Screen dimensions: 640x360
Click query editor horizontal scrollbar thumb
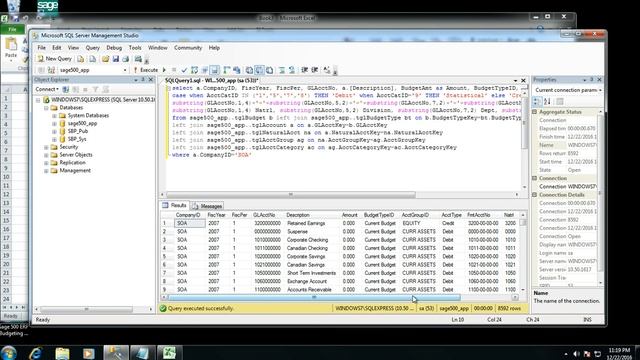(291, 195)
